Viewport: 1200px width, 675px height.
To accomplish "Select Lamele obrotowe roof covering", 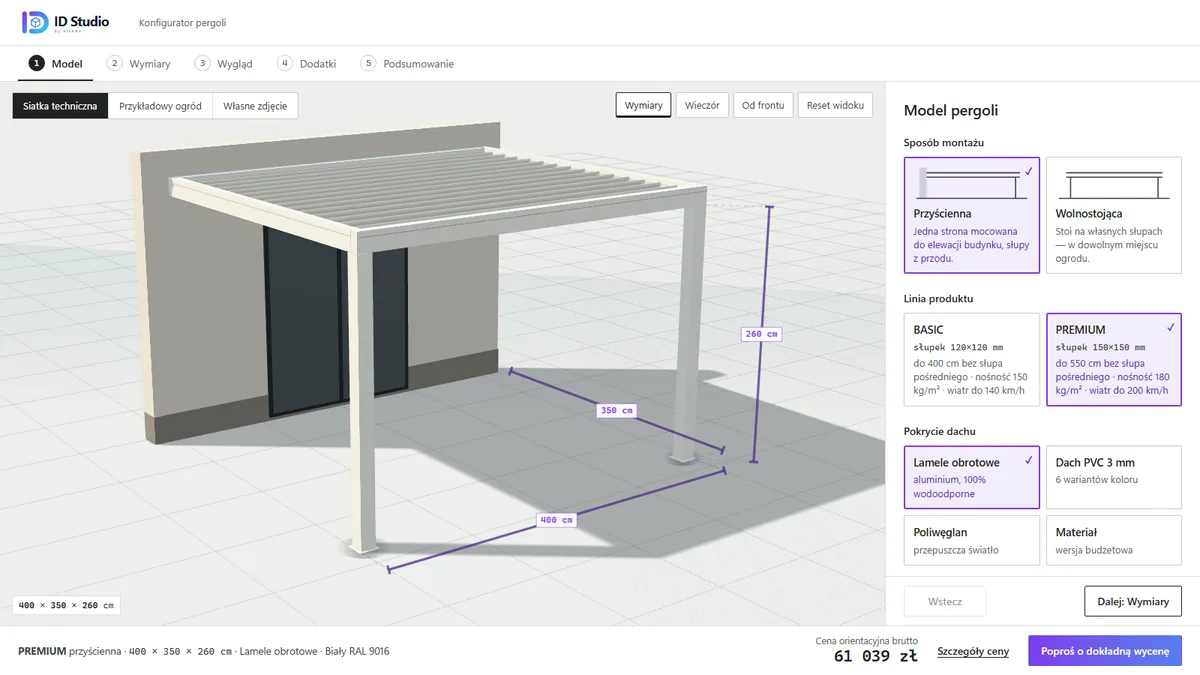I will click(972, 477).
